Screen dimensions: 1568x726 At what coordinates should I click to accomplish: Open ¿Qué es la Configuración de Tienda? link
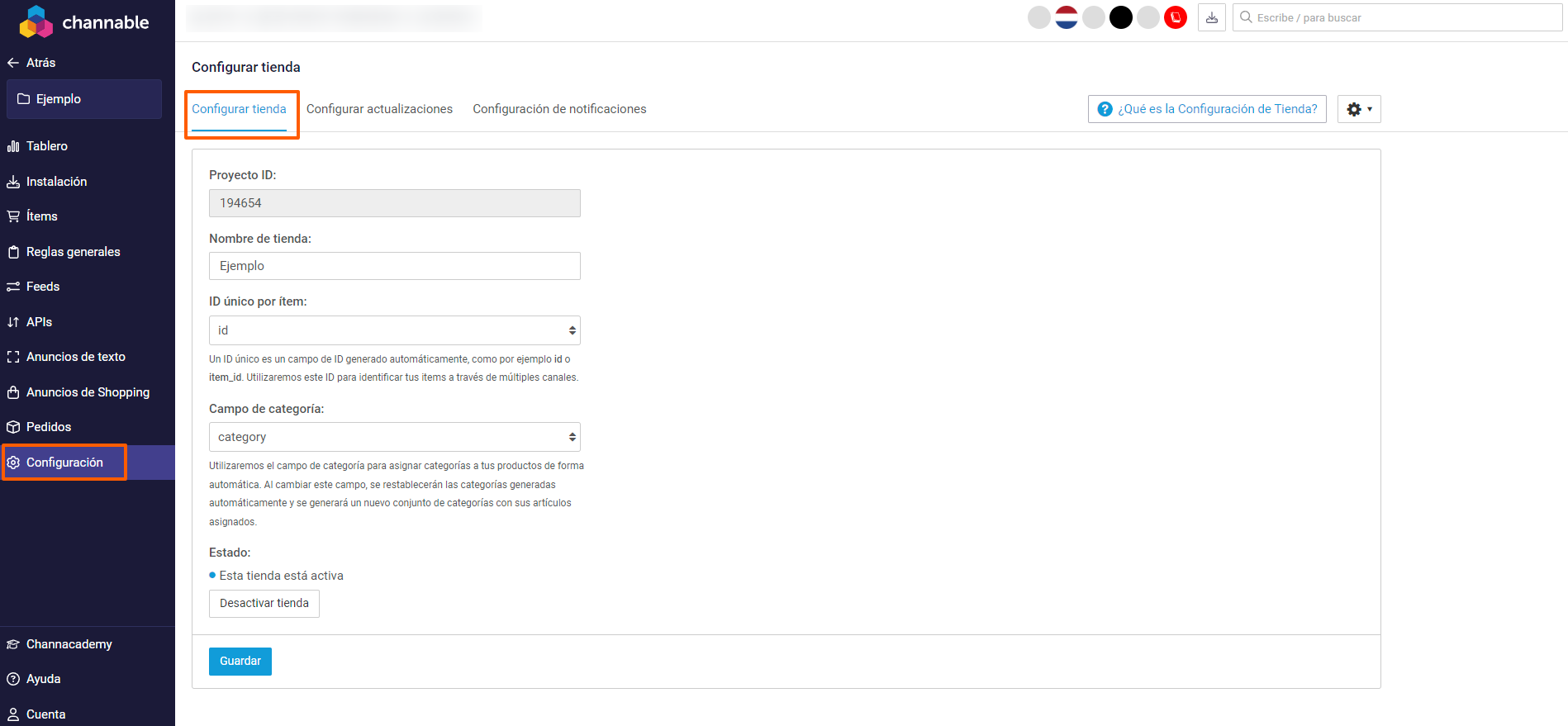[1207, 109]
